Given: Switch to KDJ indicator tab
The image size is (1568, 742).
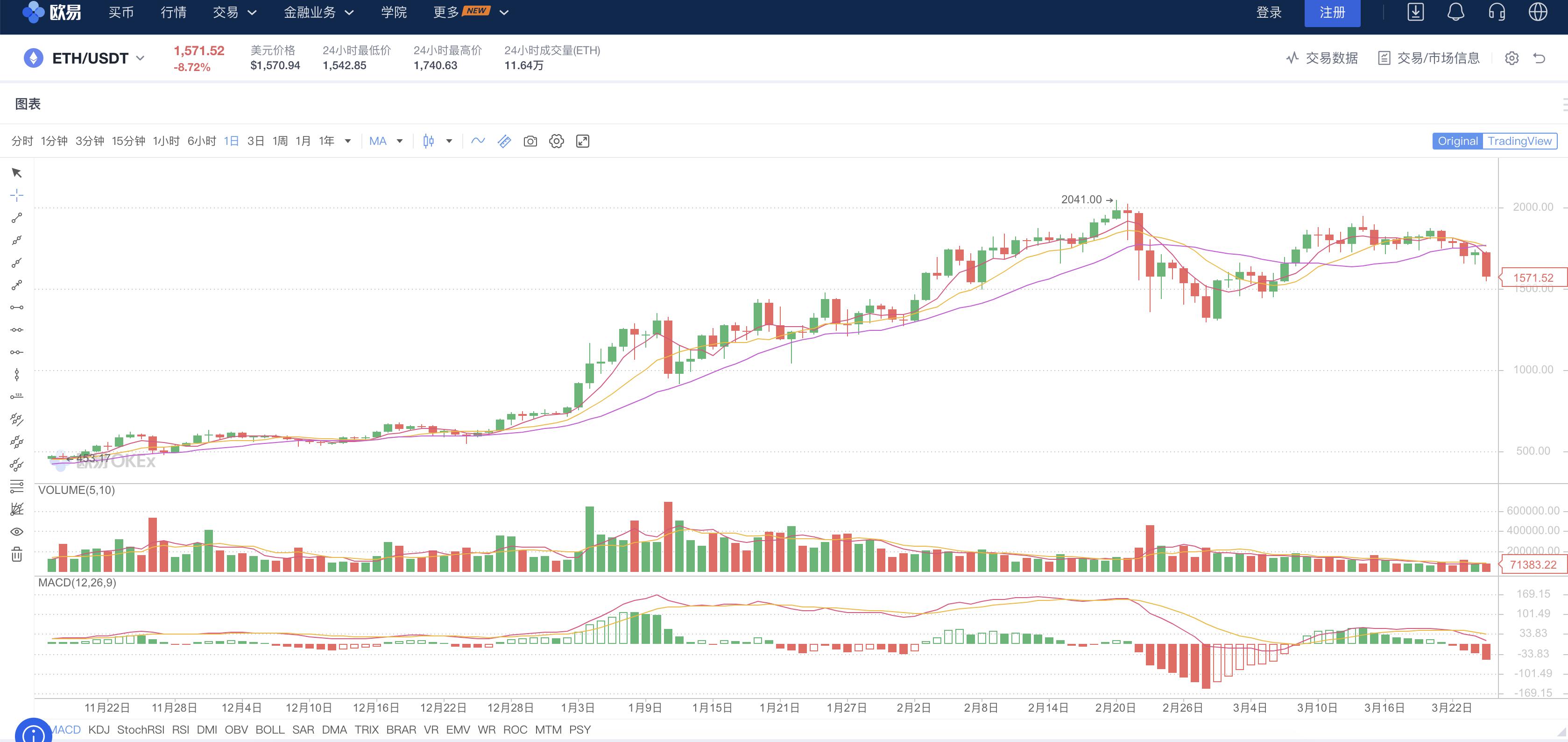Looking at the screenshot, I should pyautogui.click(x=99, y=729).
